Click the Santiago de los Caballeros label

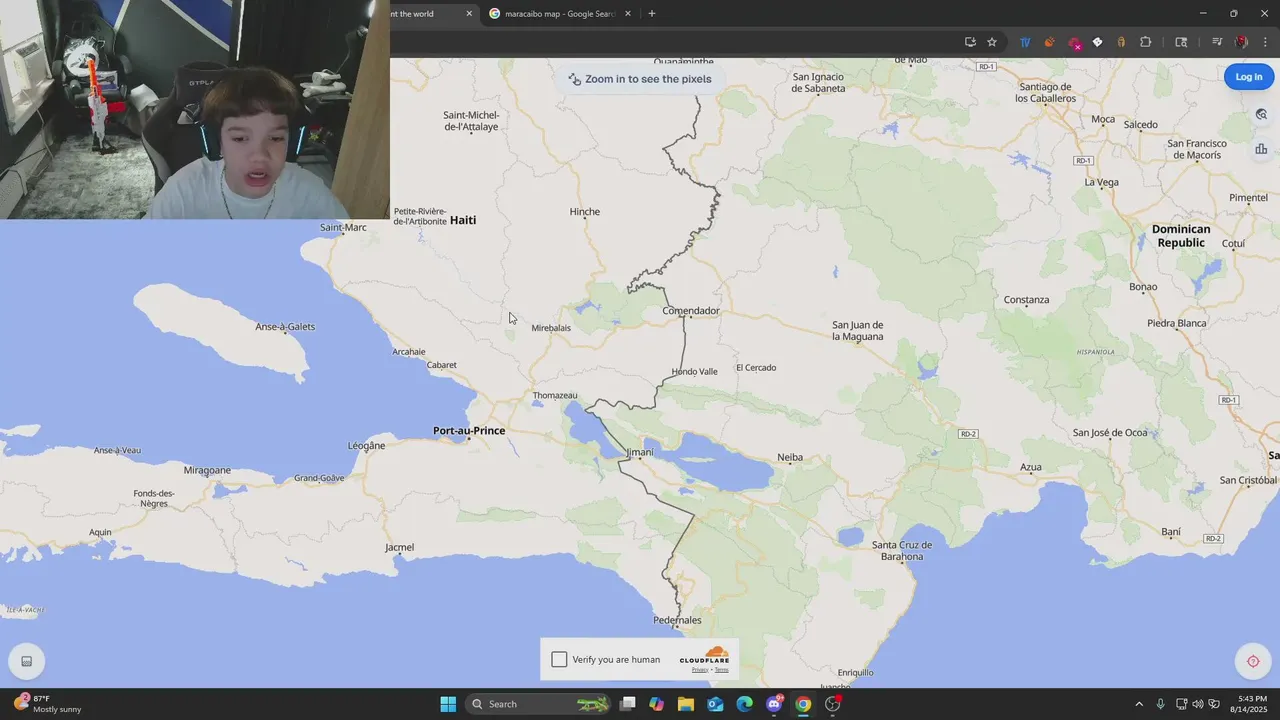[x=1046, y=93]
